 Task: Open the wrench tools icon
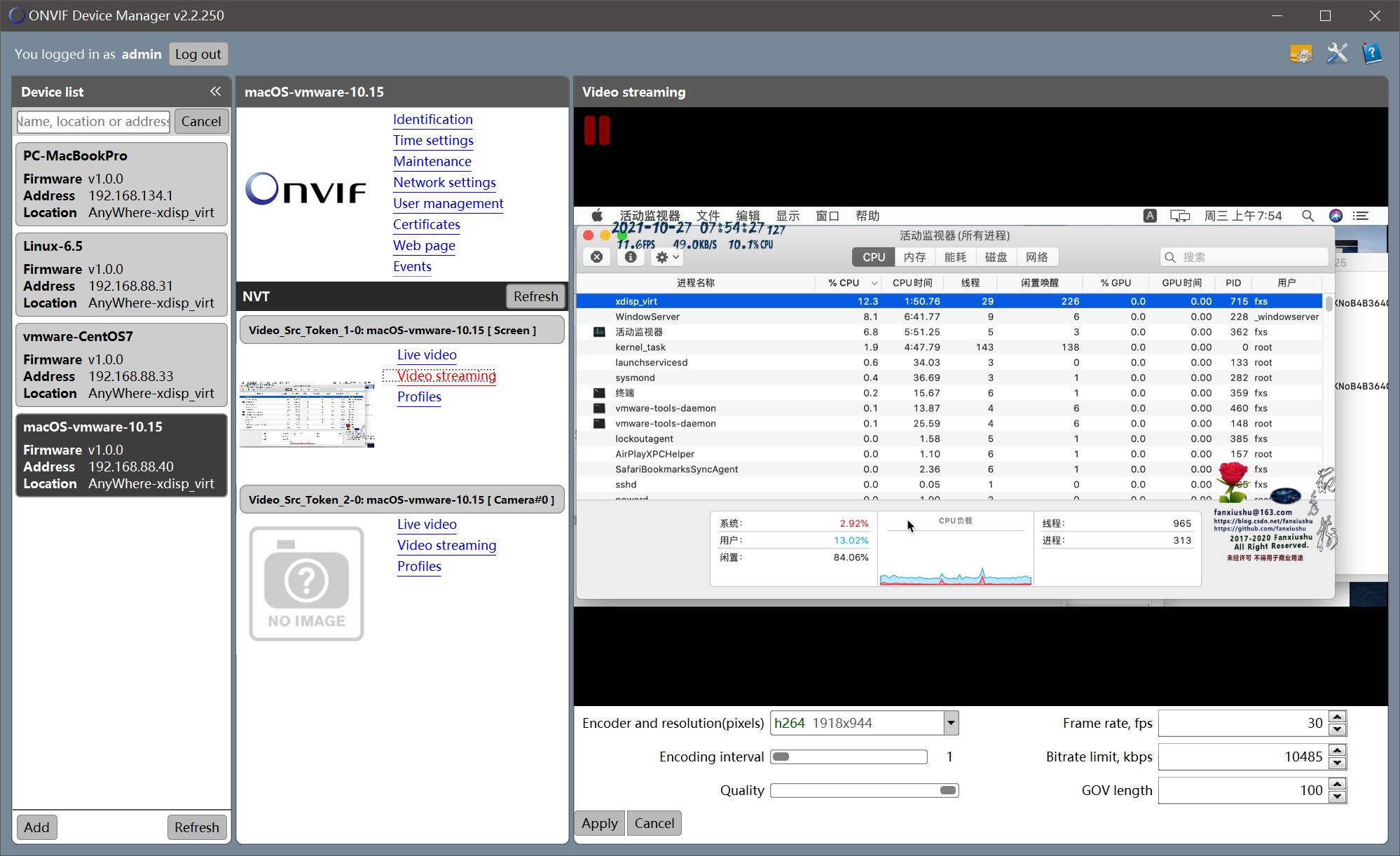tap(1336, 54)
